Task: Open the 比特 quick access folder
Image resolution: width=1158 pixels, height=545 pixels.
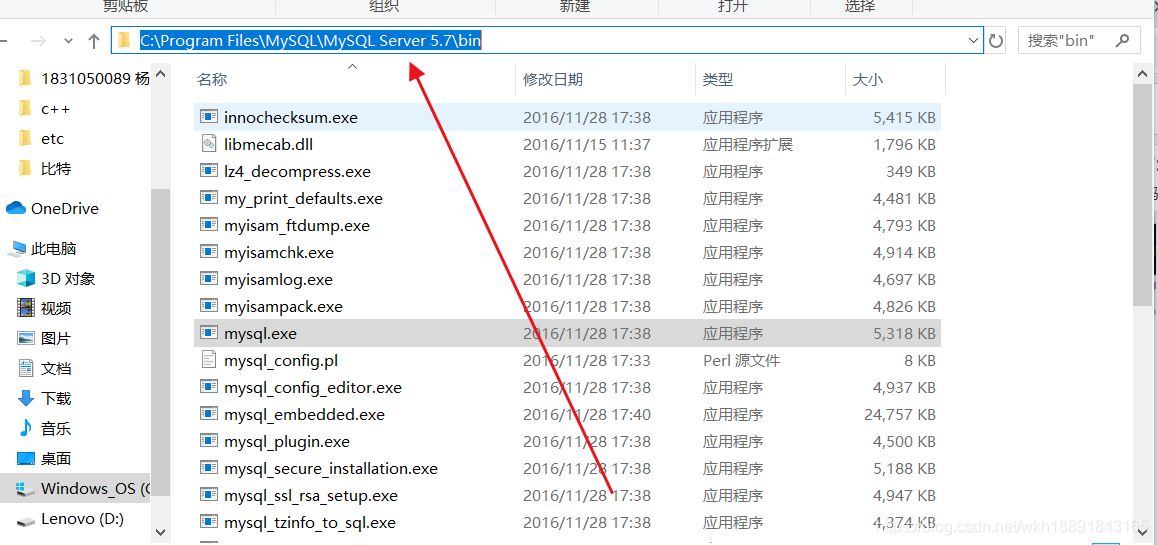Action: [56, 168]
